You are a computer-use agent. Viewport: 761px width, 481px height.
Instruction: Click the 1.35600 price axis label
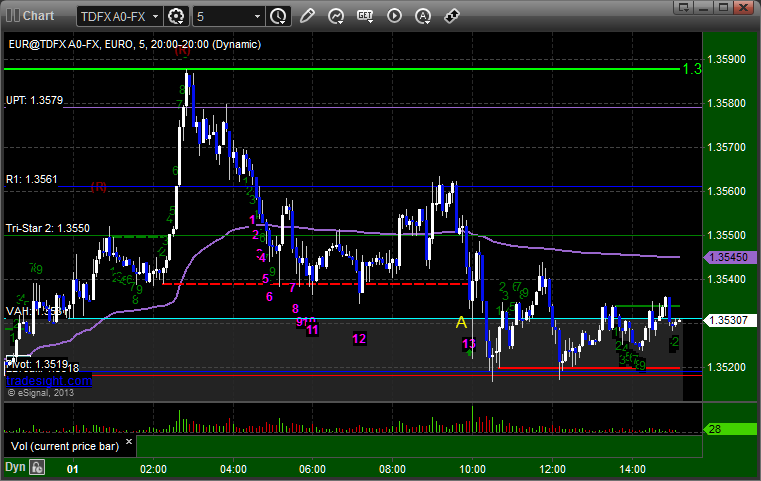click(x=727, y=191)
